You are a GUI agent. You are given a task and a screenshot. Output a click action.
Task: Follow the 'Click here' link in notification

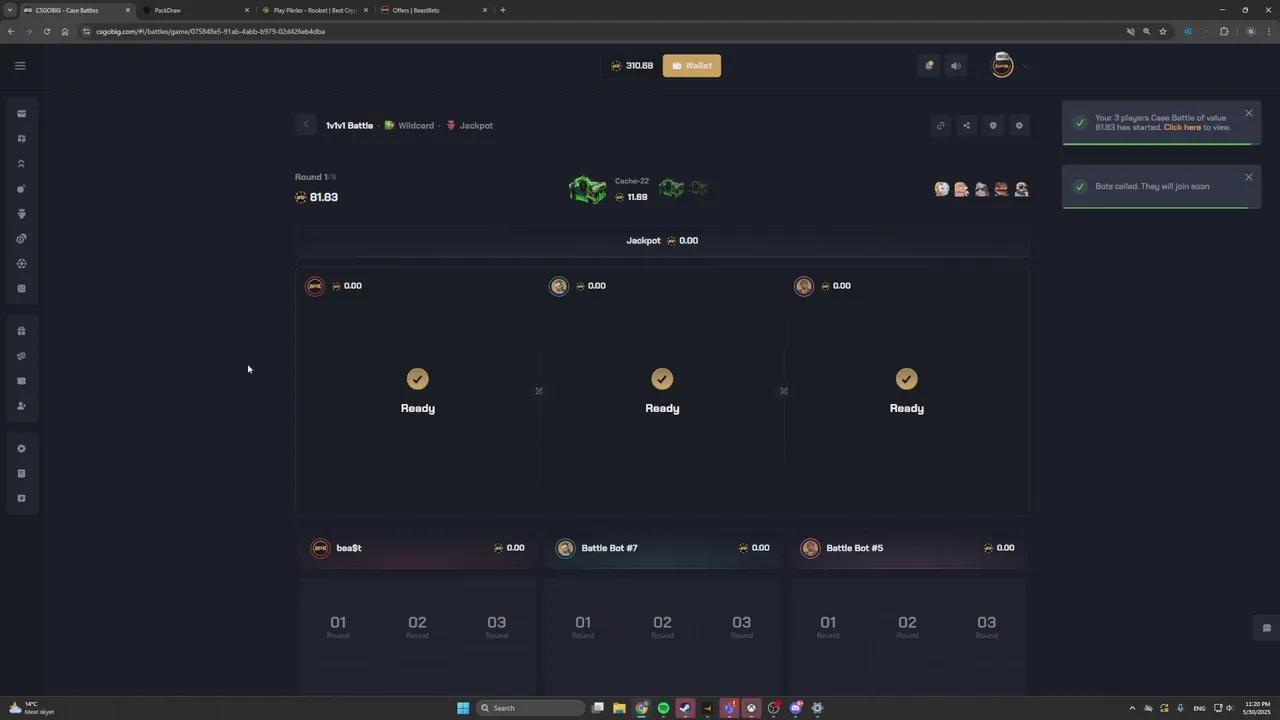tap(1182, 127)
